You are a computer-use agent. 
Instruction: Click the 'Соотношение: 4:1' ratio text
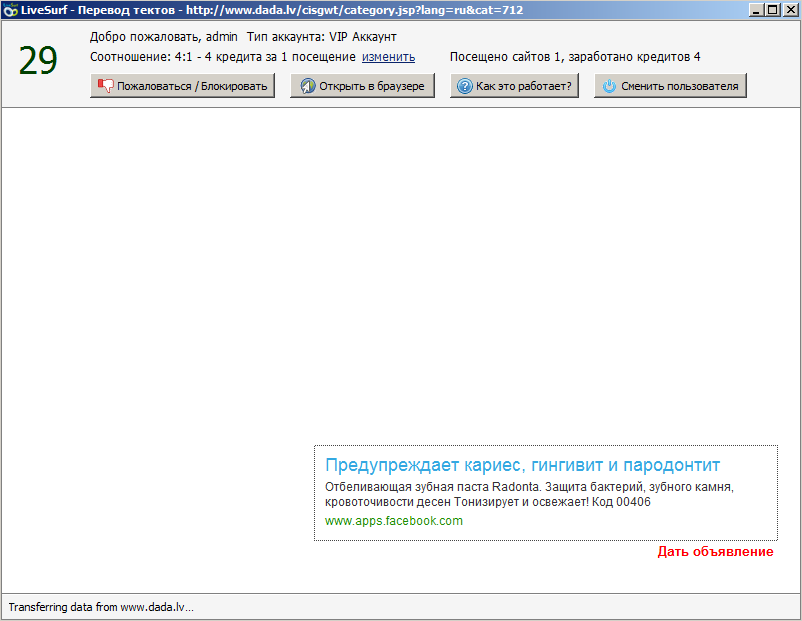[141, 57]
